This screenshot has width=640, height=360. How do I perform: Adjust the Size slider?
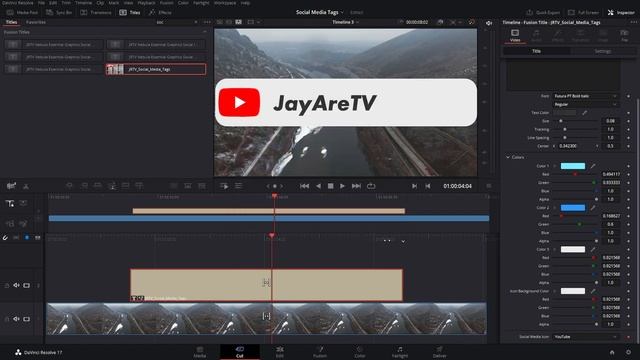(x=576, y=121)
